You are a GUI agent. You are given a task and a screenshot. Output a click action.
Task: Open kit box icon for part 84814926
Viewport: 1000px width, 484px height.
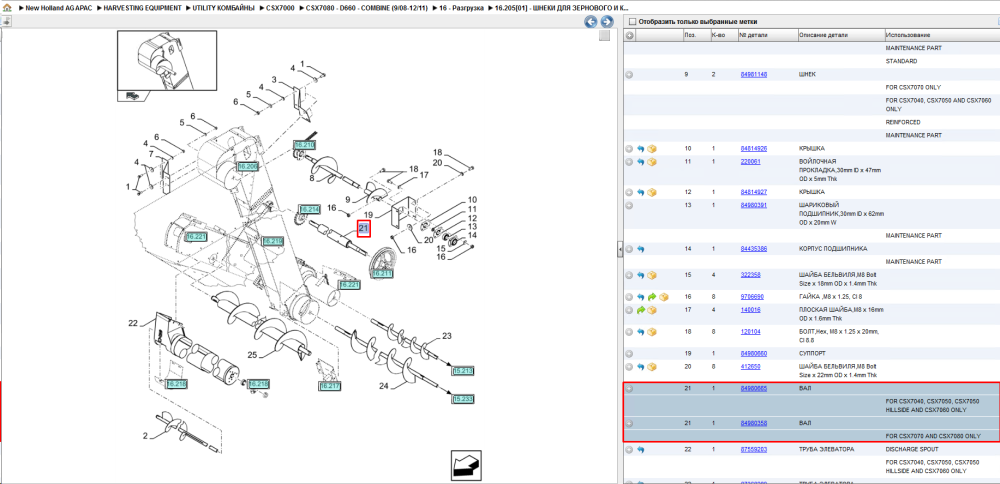tap(652, 149)
